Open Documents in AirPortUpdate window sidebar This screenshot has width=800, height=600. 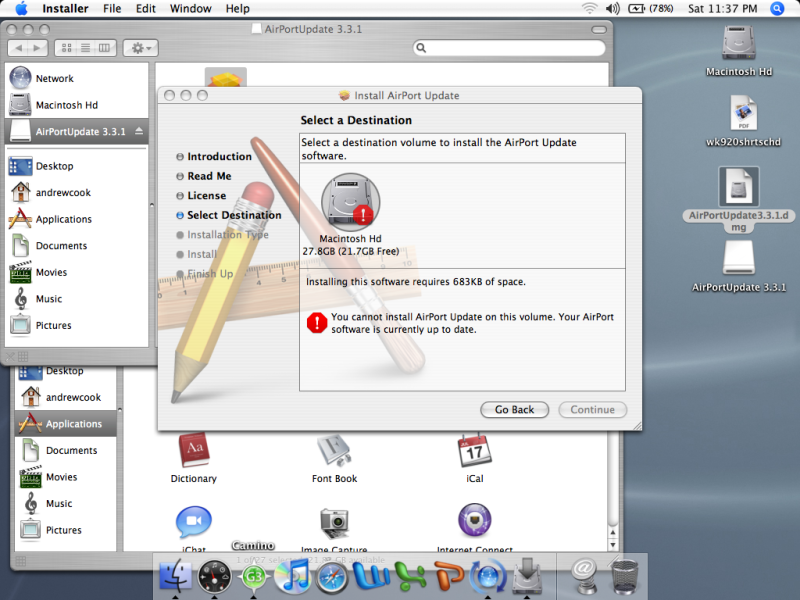pos(77,245)
